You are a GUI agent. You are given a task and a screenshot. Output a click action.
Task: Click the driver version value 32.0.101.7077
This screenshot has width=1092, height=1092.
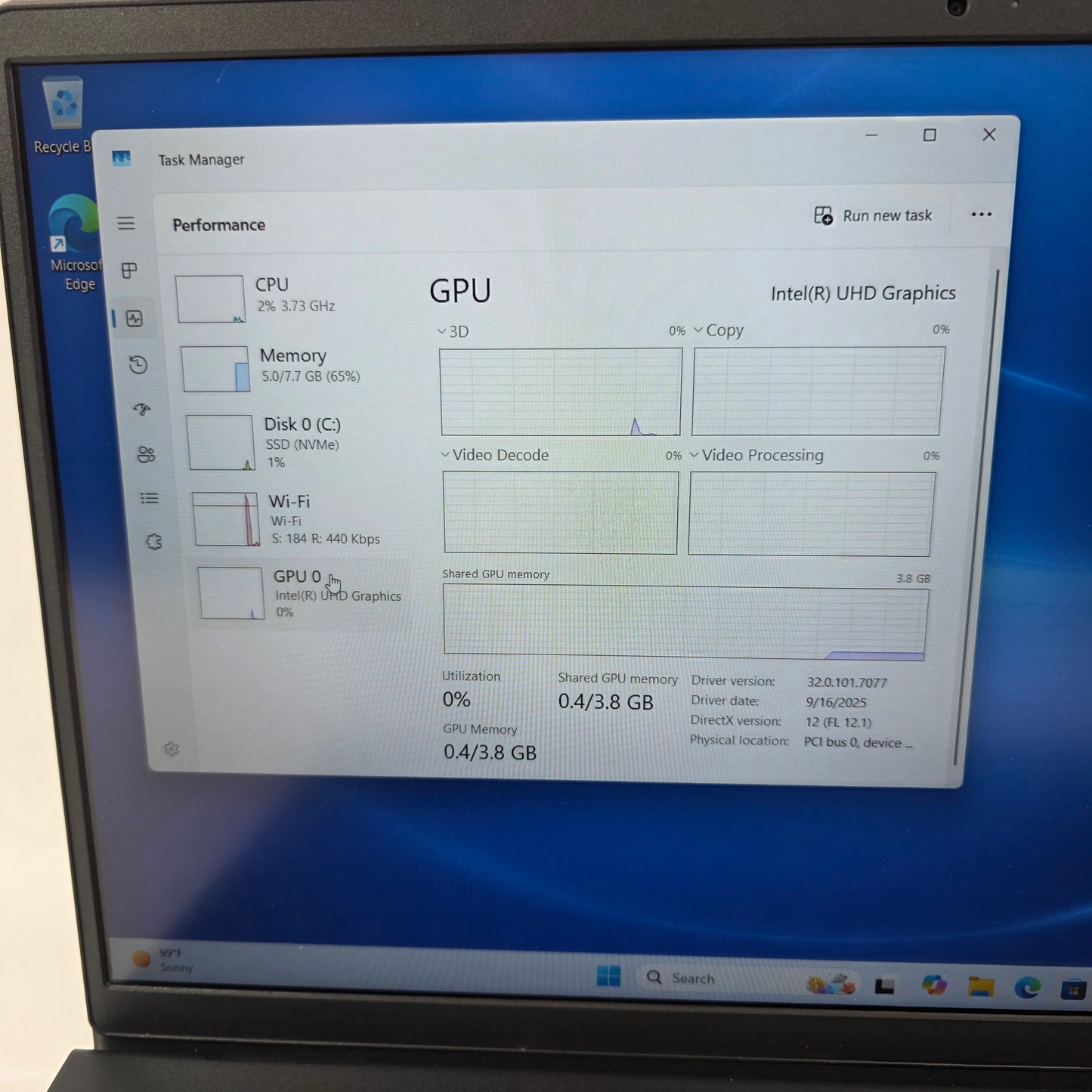(x=846, y=682)
